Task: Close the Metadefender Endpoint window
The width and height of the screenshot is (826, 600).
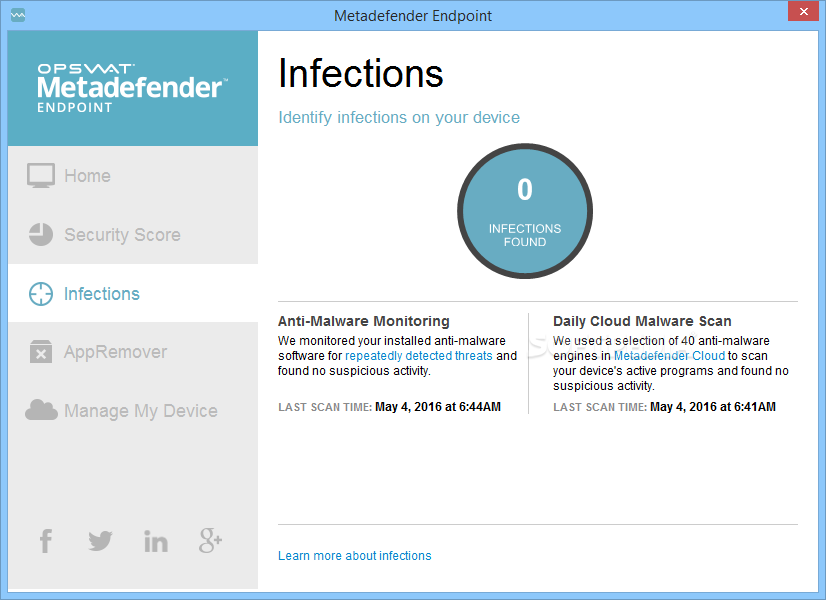Action: pyautogui.click(x=803, y=11)
